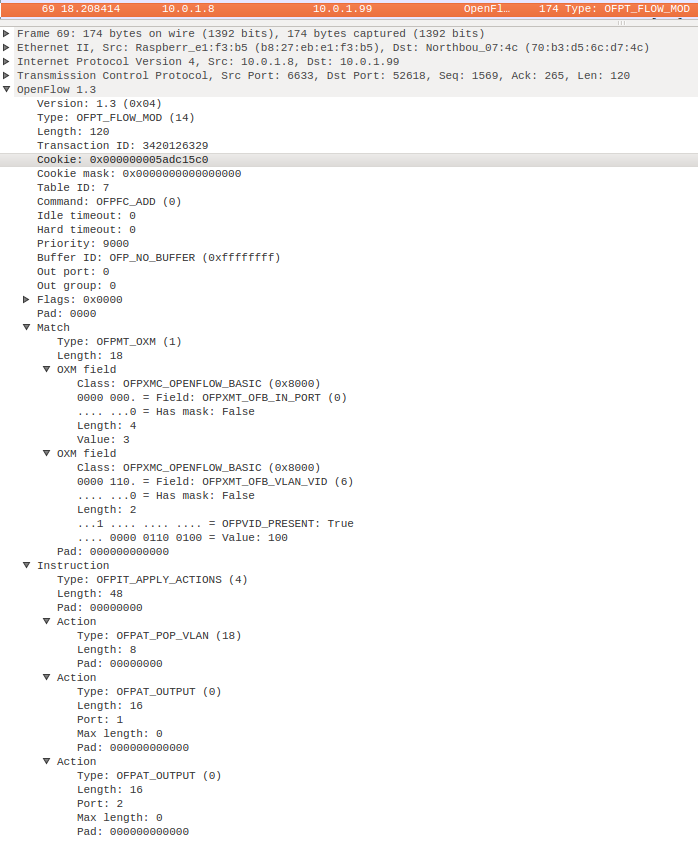
Task: Select the Priority: 9000 field
Action: pyautogui.click(x=82, y=243)
